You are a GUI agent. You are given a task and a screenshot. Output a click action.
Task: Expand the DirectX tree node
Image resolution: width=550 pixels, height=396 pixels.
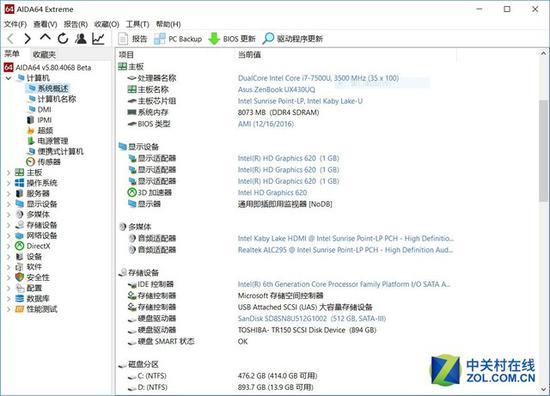click(8, 246)
